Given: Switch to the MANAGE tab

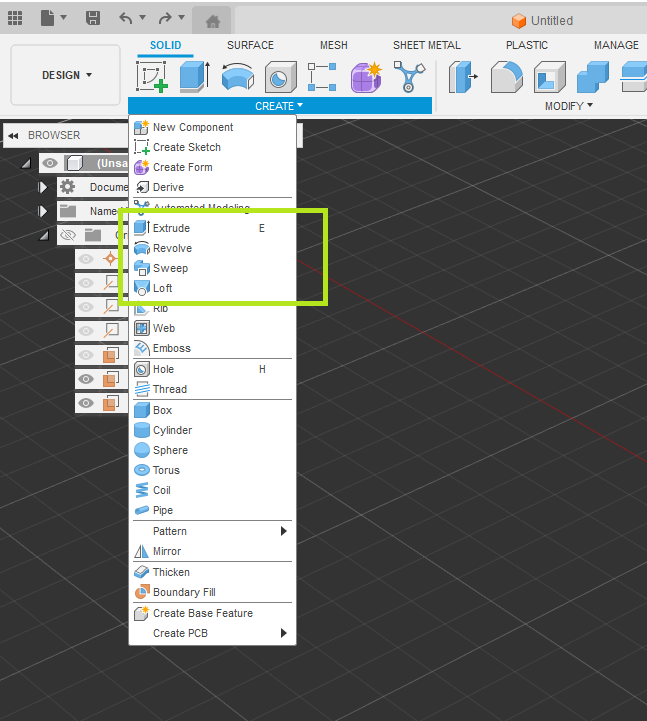Looking at the screenshot, I should click(x=616, y=45).
